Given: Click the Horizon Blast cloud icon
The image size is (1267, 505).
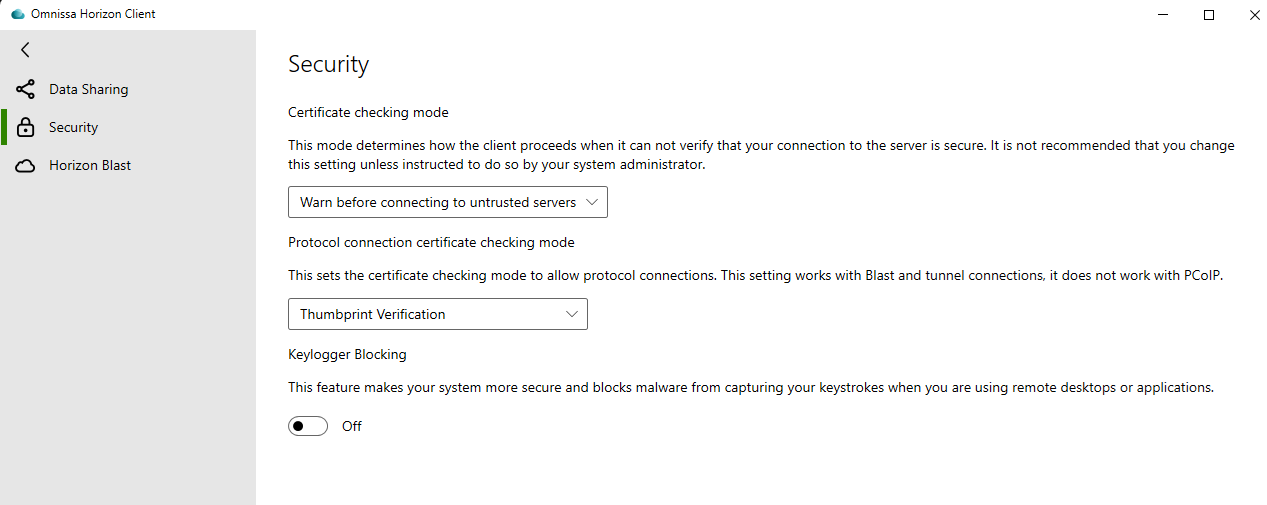Looking at the screenshot, I should pos(26,166).
